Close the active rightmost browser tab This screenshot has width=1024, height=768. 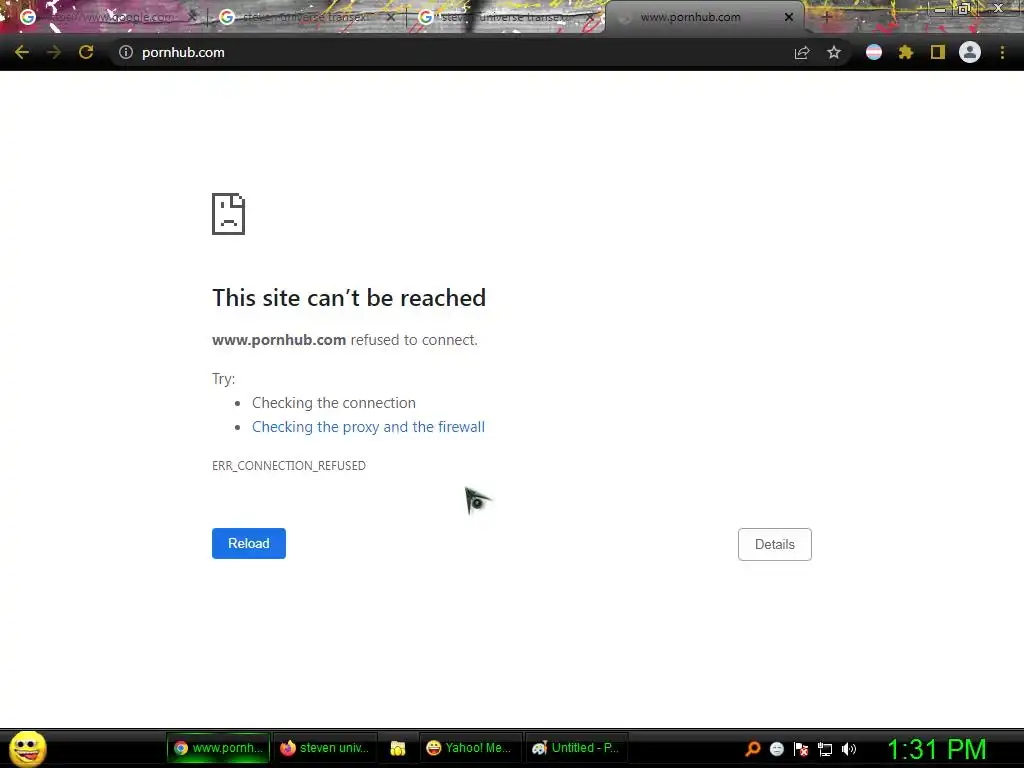[x=789, y=17]
